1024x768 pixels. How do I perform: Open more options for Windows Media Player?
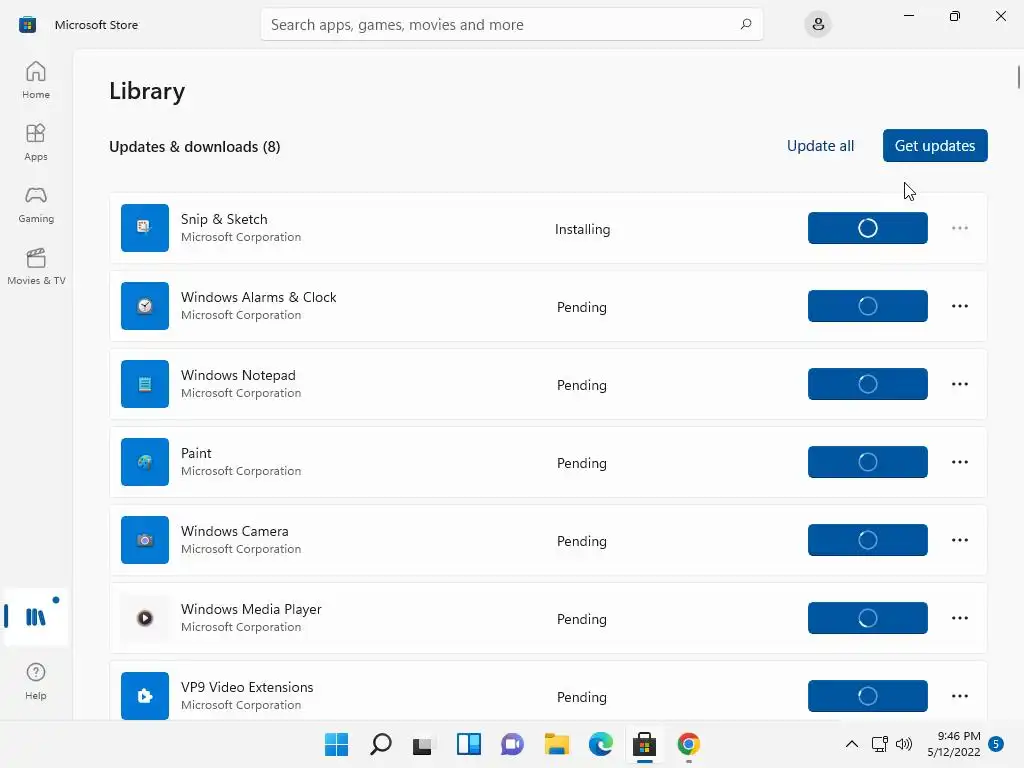point(959,618)
